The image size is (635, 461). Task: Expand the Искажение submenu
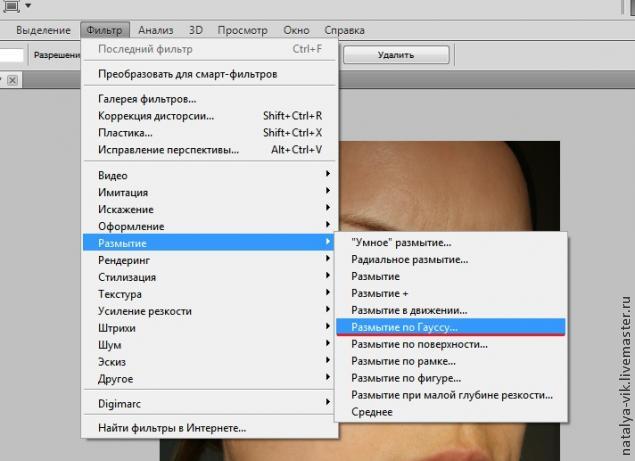click(210, 209)
